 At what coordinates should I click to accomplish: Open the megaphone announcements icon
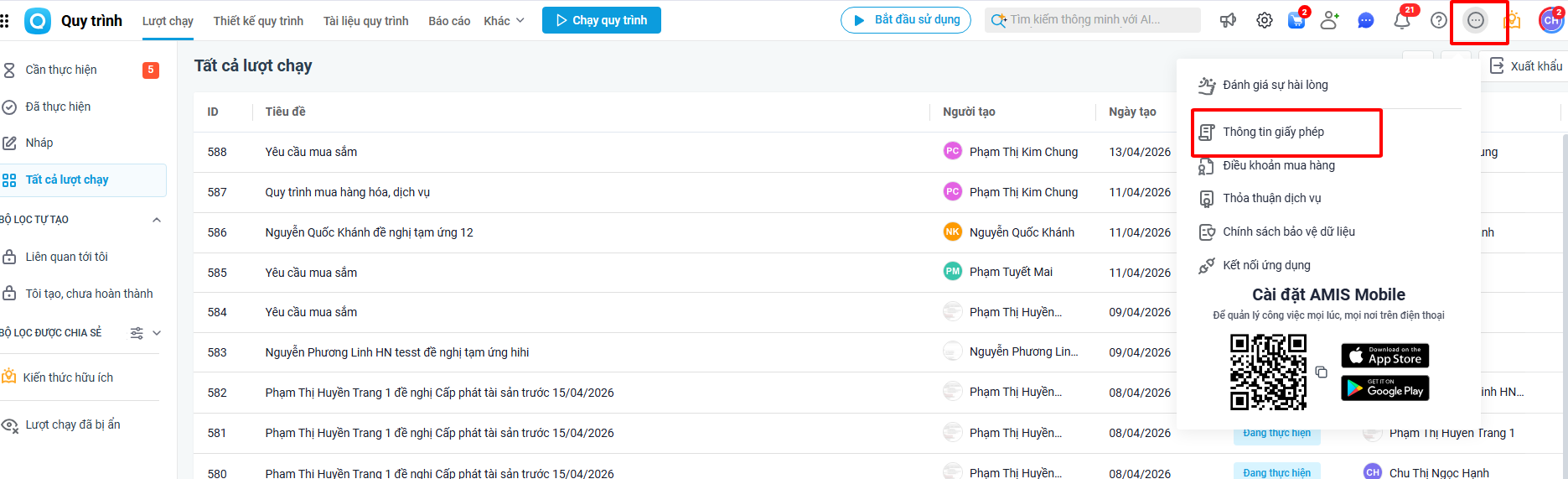point(1228,20)
